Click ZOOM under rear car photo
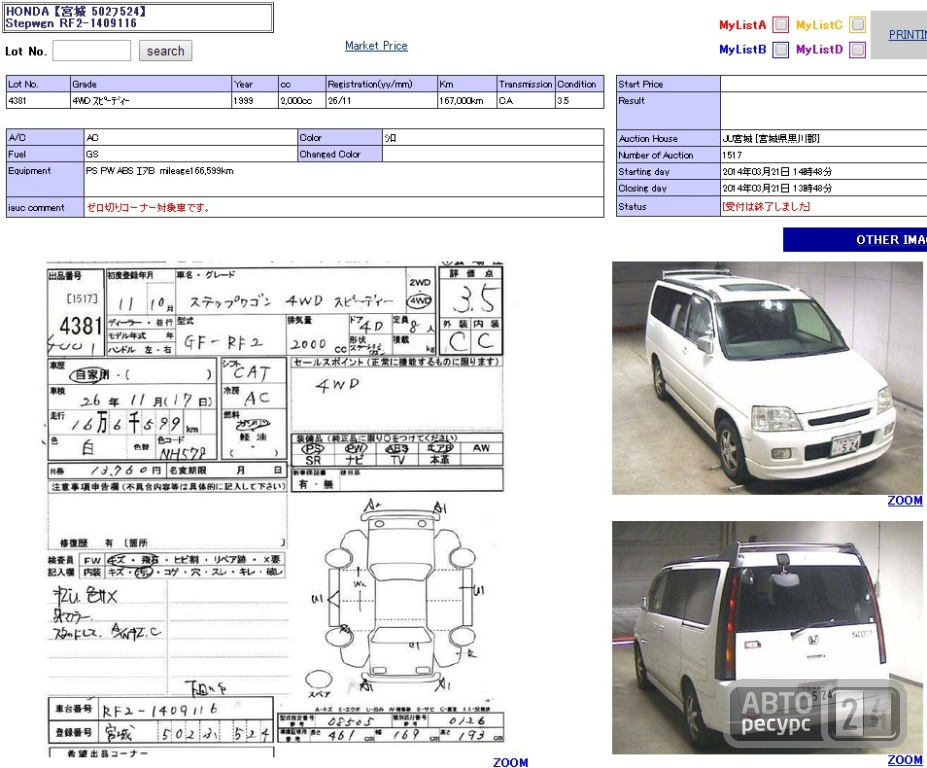Image resolution: width=927 pixels, height=768 pixels. (905, 760)
